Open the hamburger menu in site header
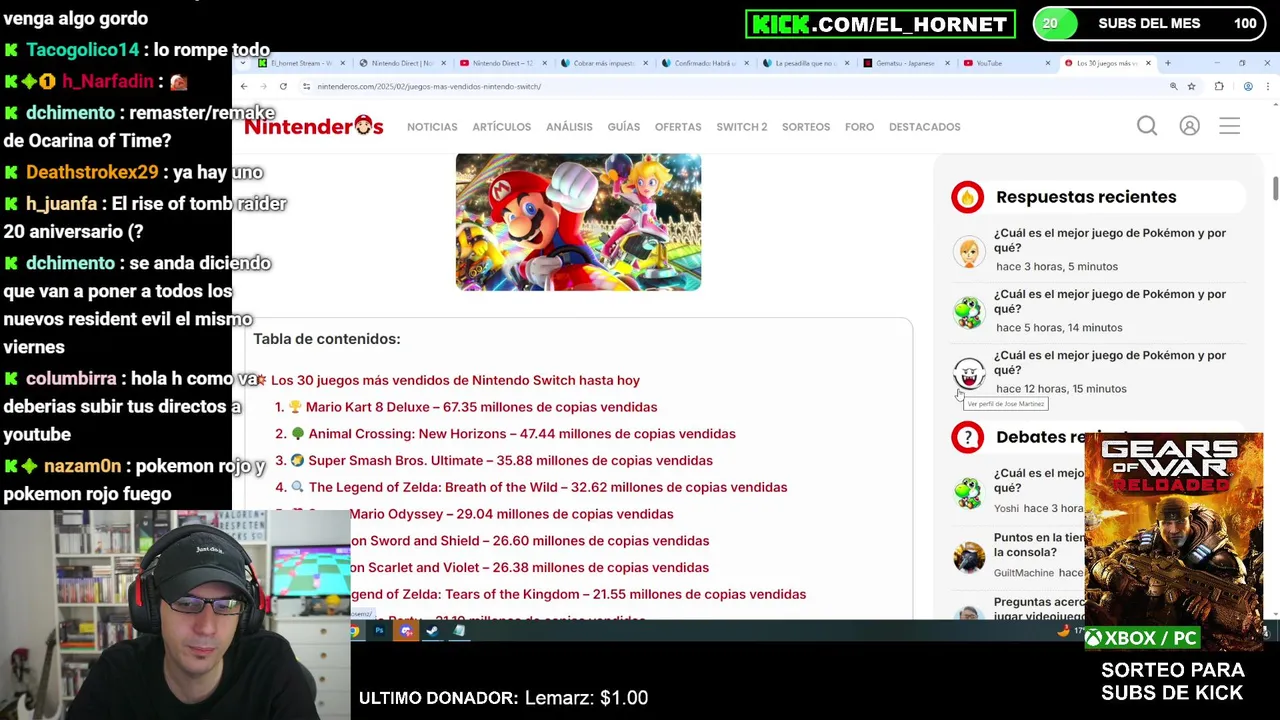 [x=1229, y=126]
